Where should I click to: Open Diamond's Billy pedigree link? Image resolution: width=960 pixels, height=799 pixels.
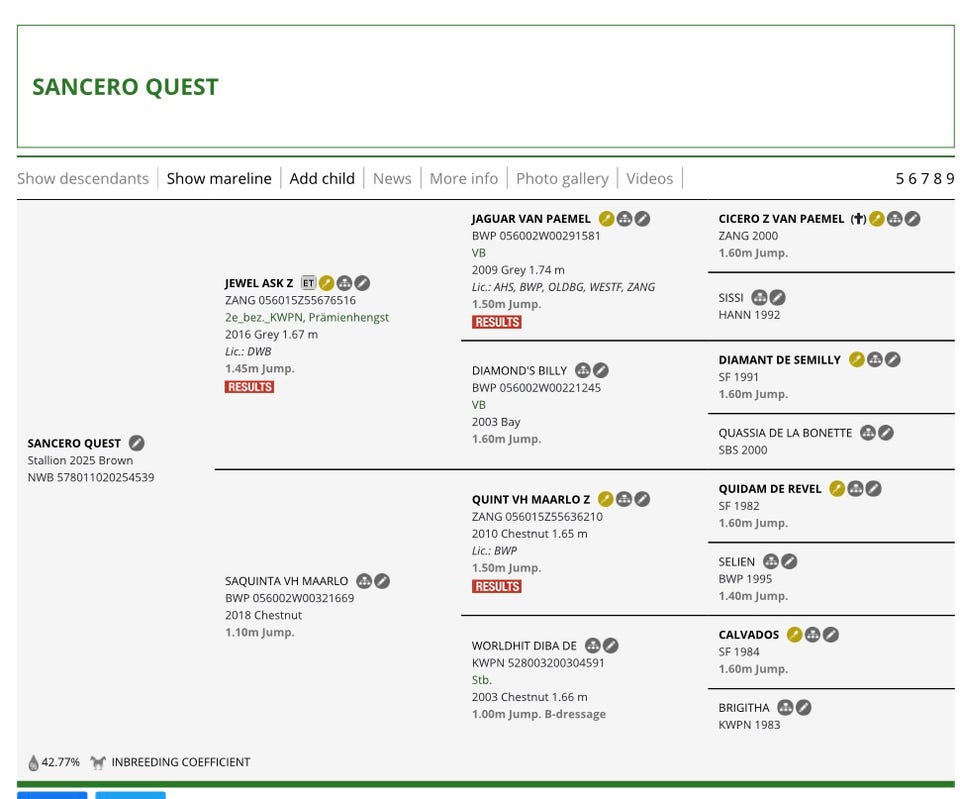(x=519, y=370)
